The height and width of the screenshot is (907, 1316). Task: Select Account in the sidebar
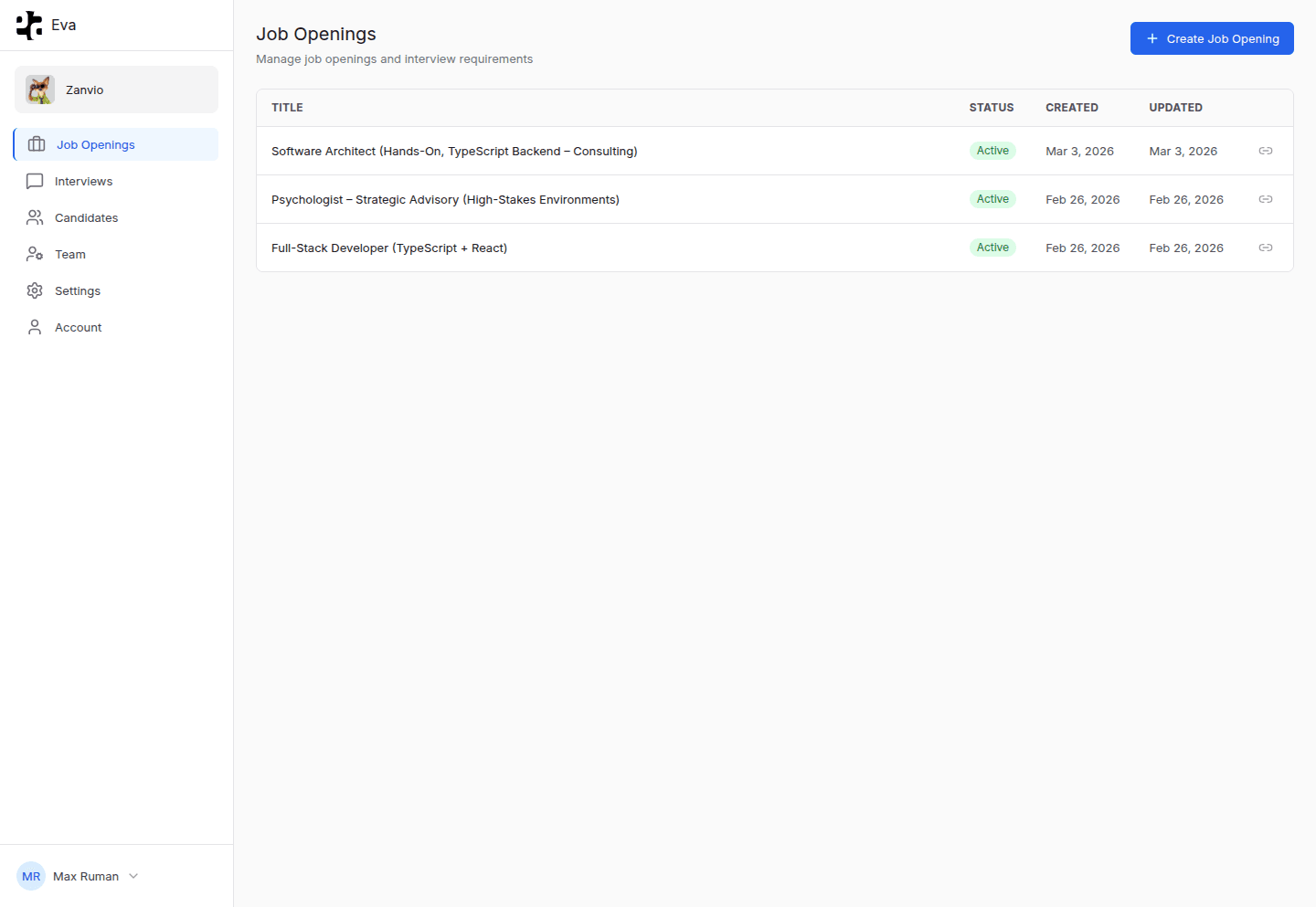(116, 327)
